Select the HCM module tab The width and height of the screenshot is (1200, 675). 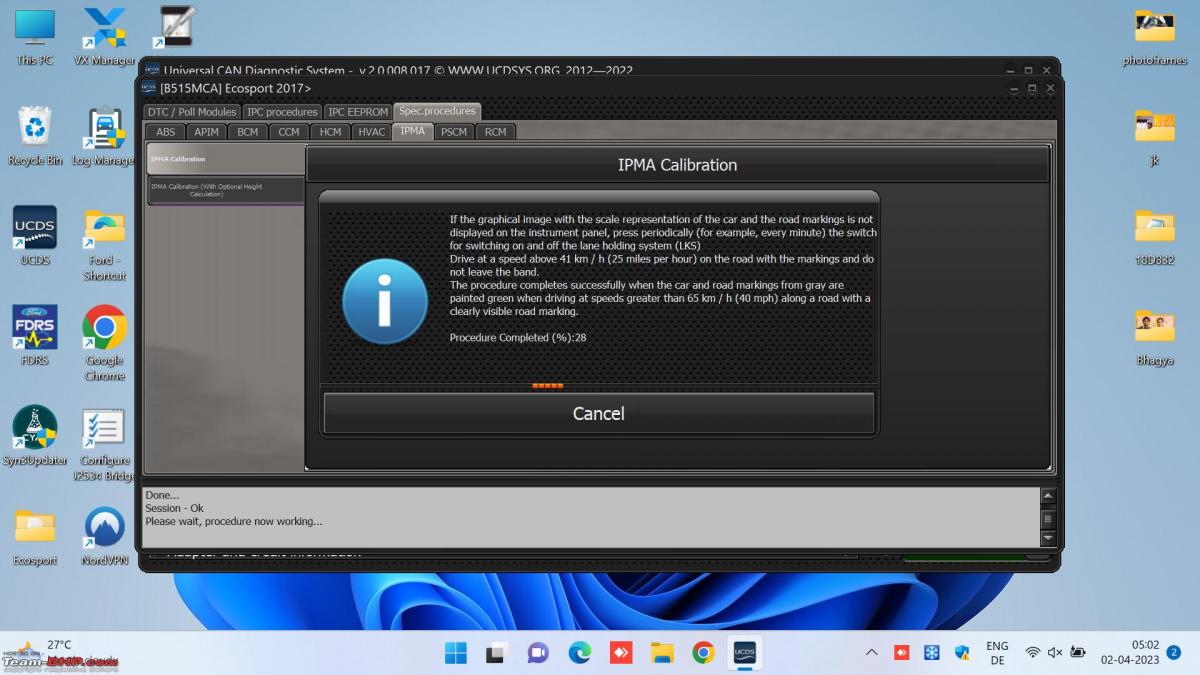330,132
